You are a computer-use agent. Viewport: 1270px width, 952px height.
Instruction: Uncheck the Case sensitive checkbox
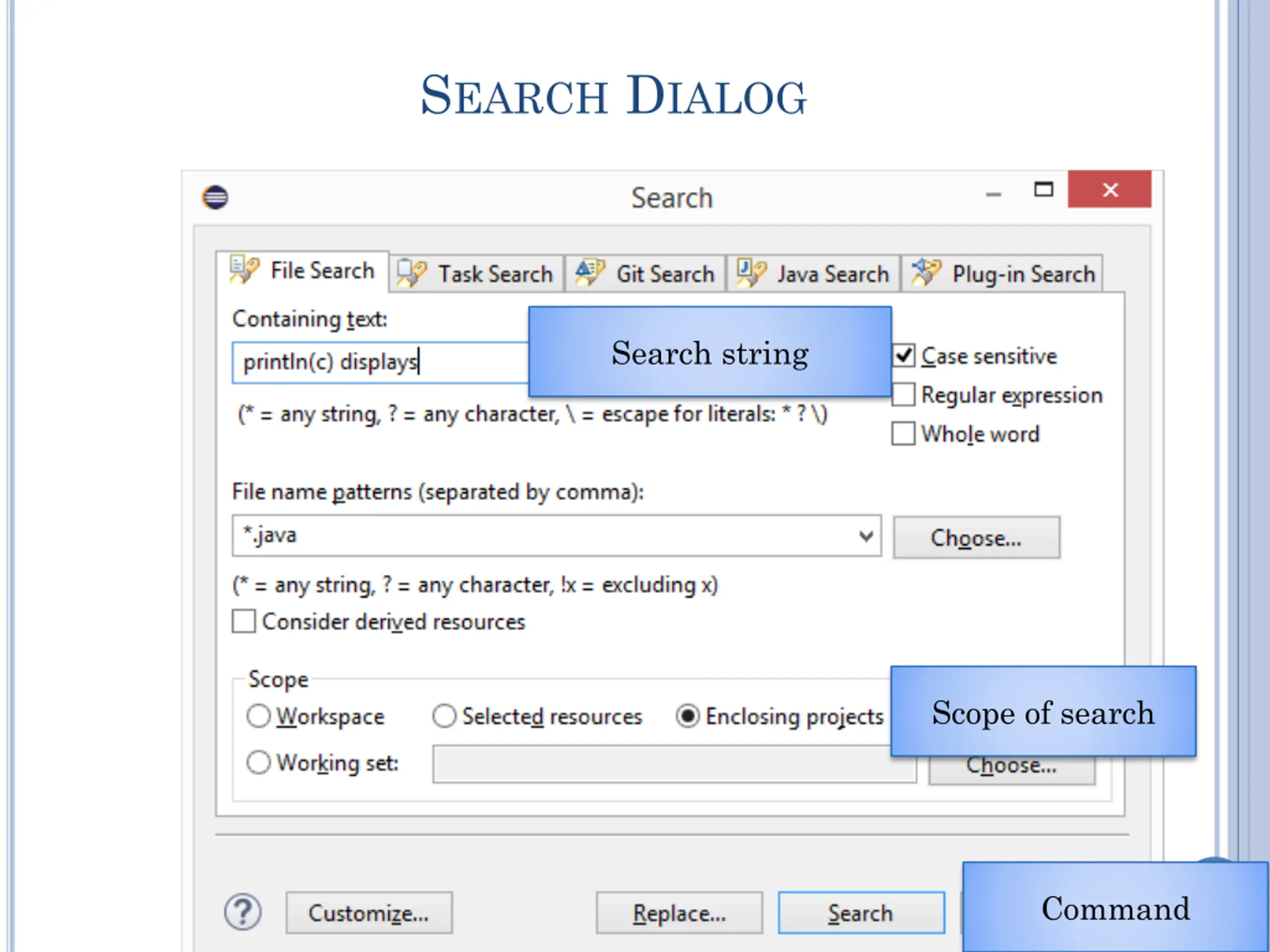(x=904, y=356)
